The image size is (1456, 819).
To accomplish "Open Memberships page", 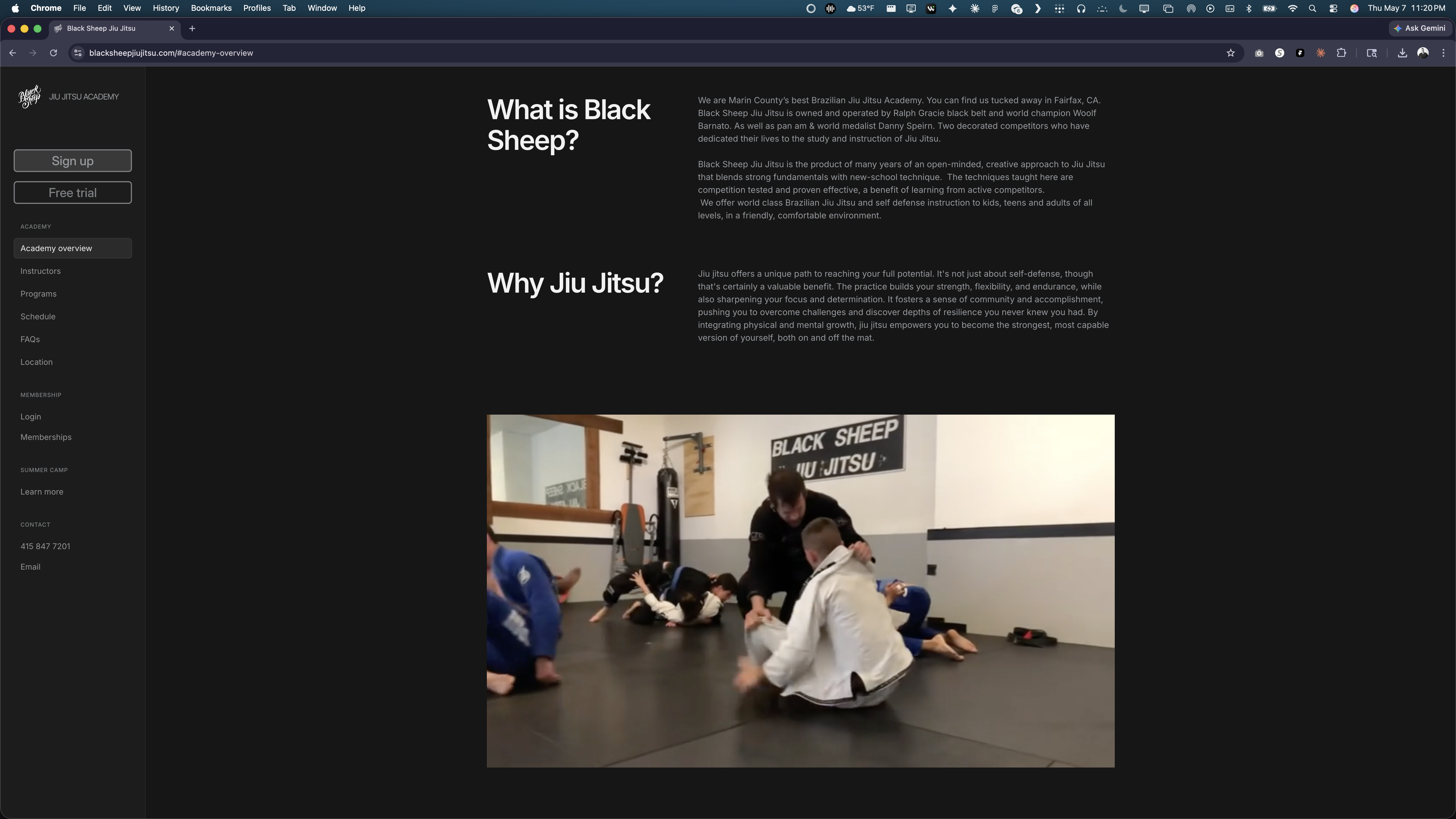I will pyautogui.click(x=46, y=437).
